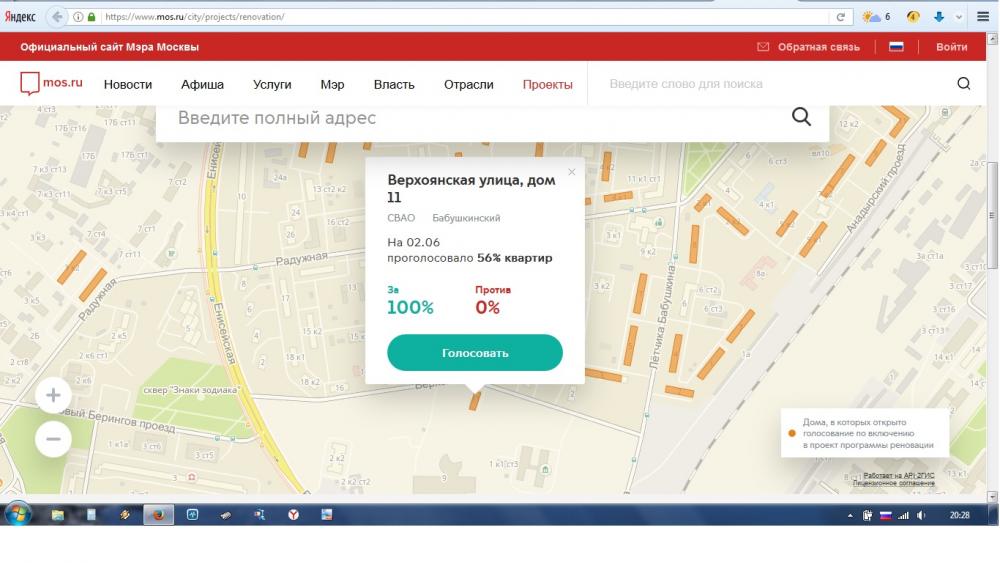
Task: Open the Windows Start button
Action: 18,514
